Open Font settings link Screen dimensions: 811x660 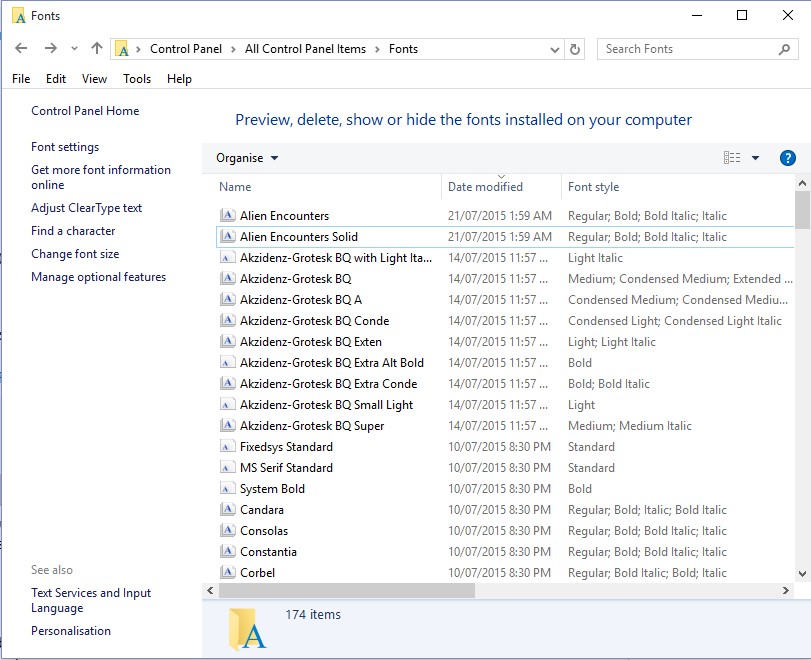(65, 147)
